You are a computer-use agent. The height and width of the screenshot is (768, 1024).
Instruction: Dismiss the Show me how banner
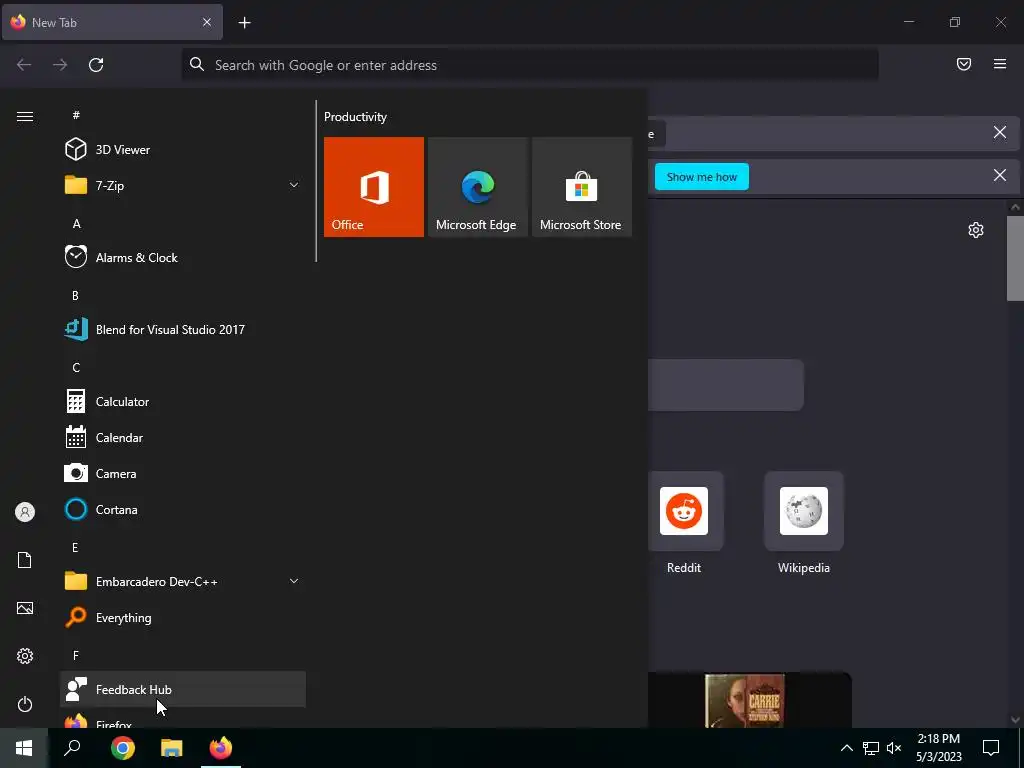(x=1000, y=175)
